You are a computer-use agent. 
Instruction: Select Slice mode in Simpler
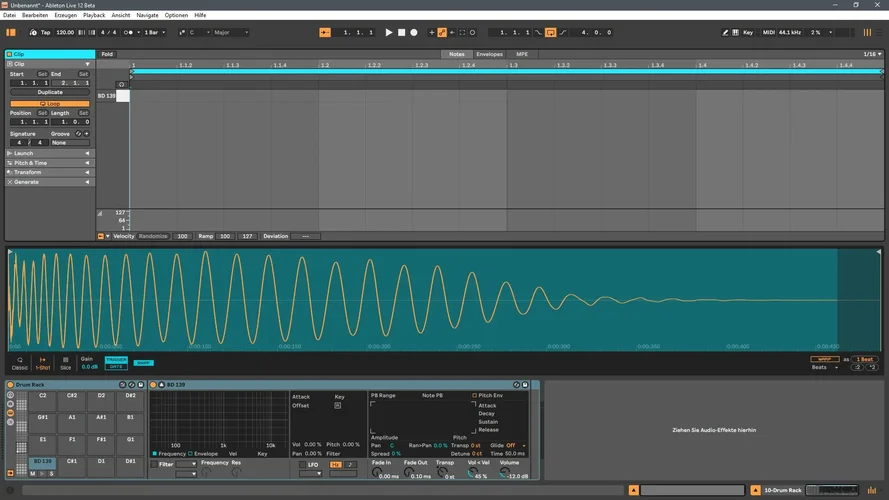[66, 362]
